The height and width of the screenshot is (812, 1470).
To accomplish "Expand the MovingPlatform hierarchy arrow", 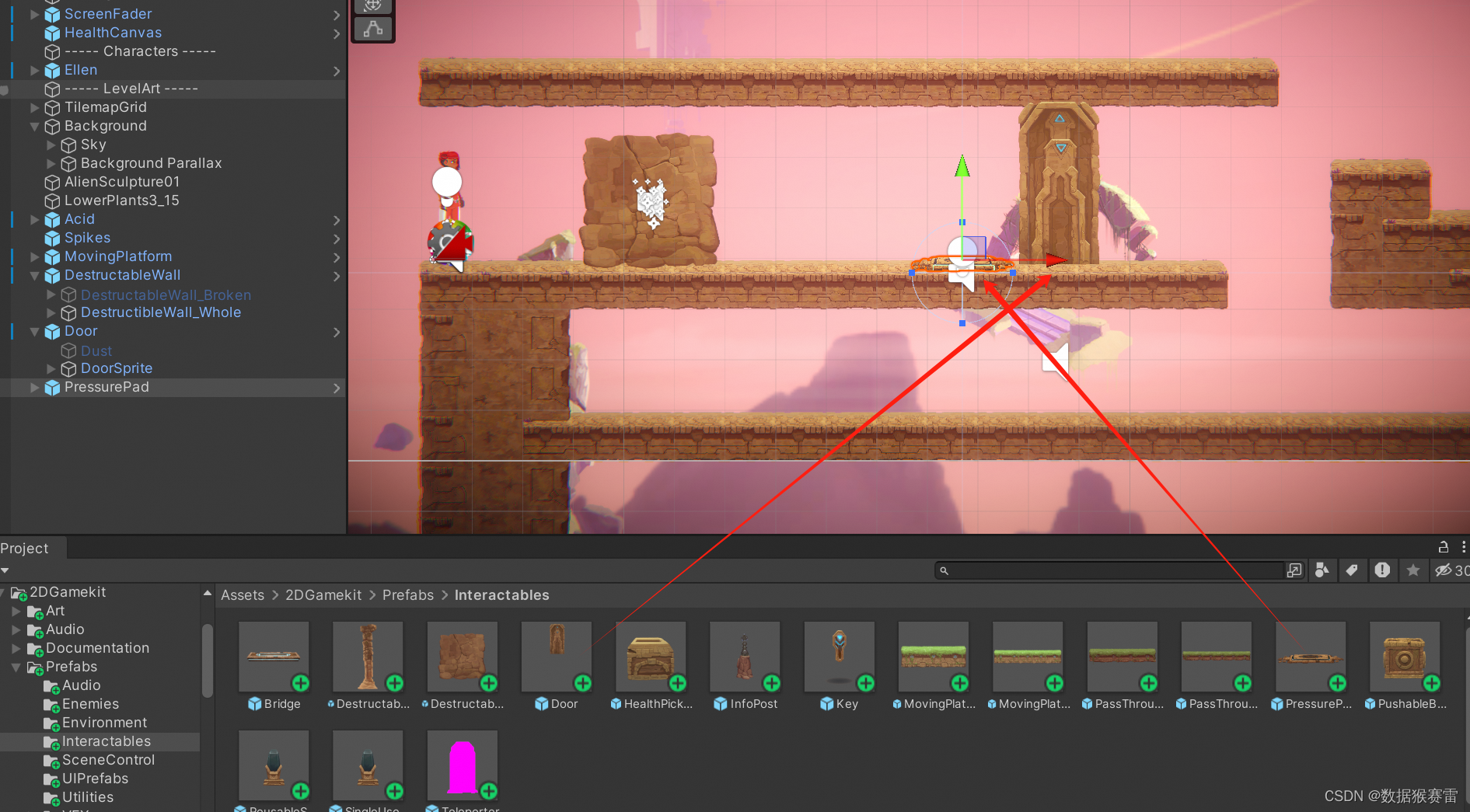I will [x=34, y=256].
